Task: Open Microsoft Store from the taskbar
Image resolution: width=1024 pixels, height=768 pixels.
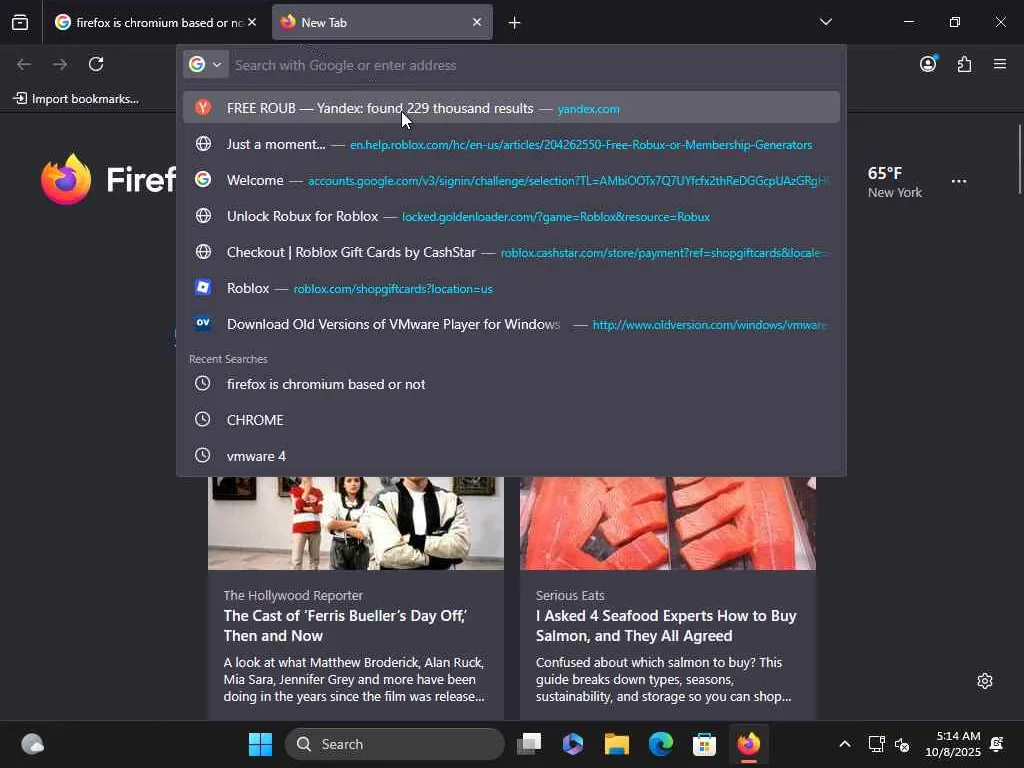Action: [705, 744]
